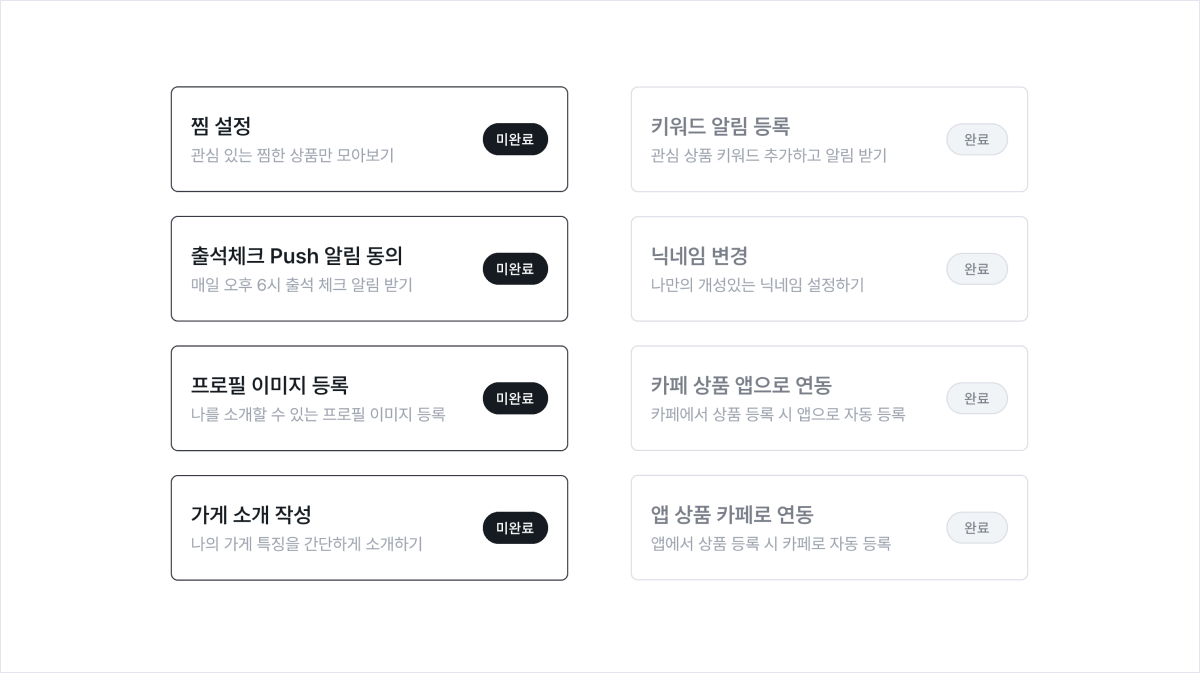This screenshot has height=673, width=1200.
Task: Click the 미완료 badge on 찜 설정 card
Action: tap(515, 139)
